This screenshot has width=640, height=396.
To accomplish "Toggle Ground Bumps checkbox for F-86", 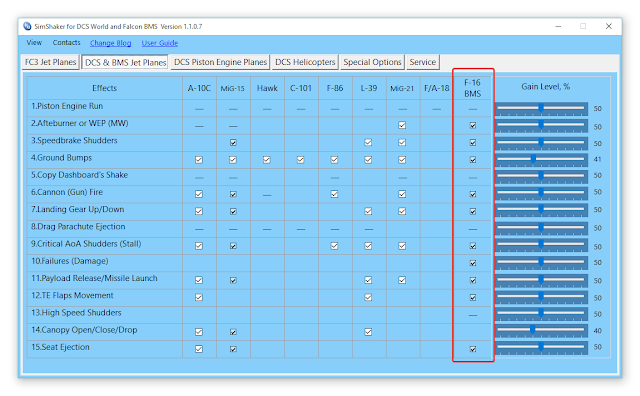I will (334, 160).
